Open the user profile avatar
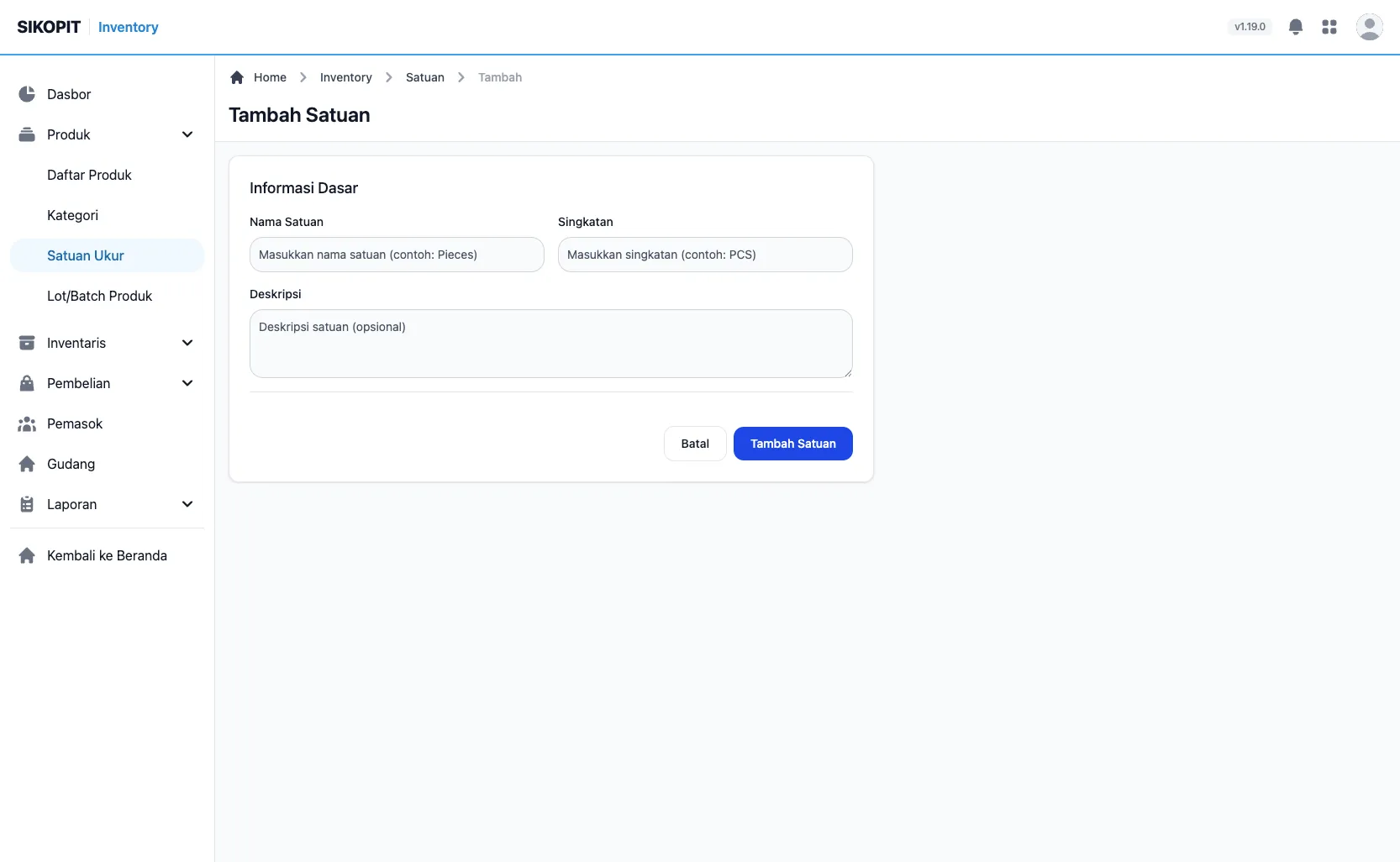Screen dimensions: 1400x862 1370,27
